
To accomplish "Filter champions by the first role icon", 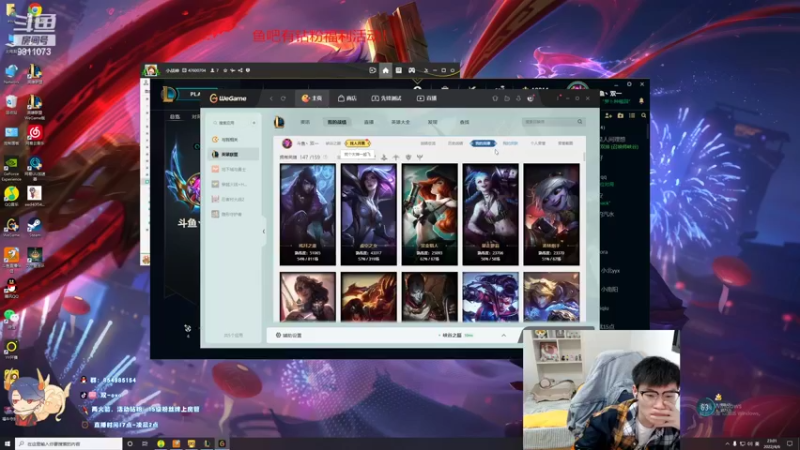I will click(384, 157).
